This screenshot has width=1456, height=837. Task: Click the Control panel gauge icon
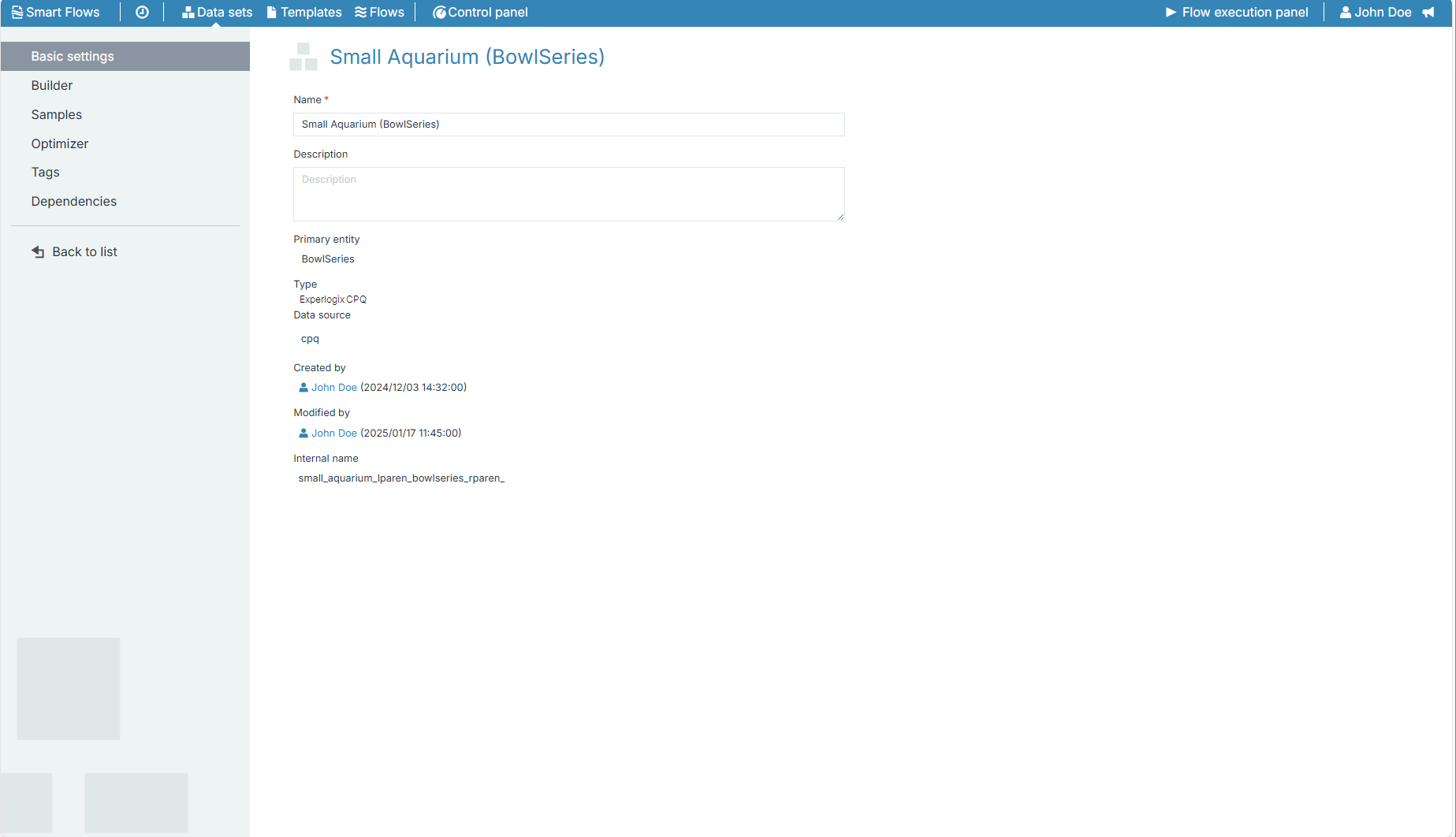pos(439,13)
